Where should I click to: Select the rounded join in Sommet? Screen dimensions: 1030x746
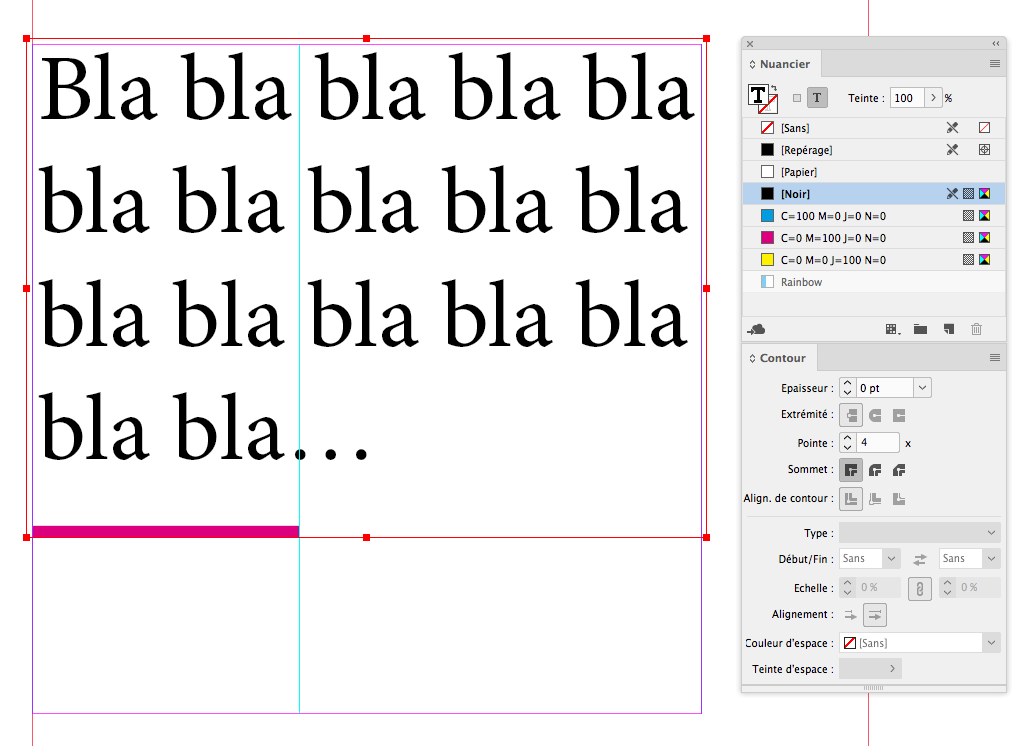click(x=874, y=469)
